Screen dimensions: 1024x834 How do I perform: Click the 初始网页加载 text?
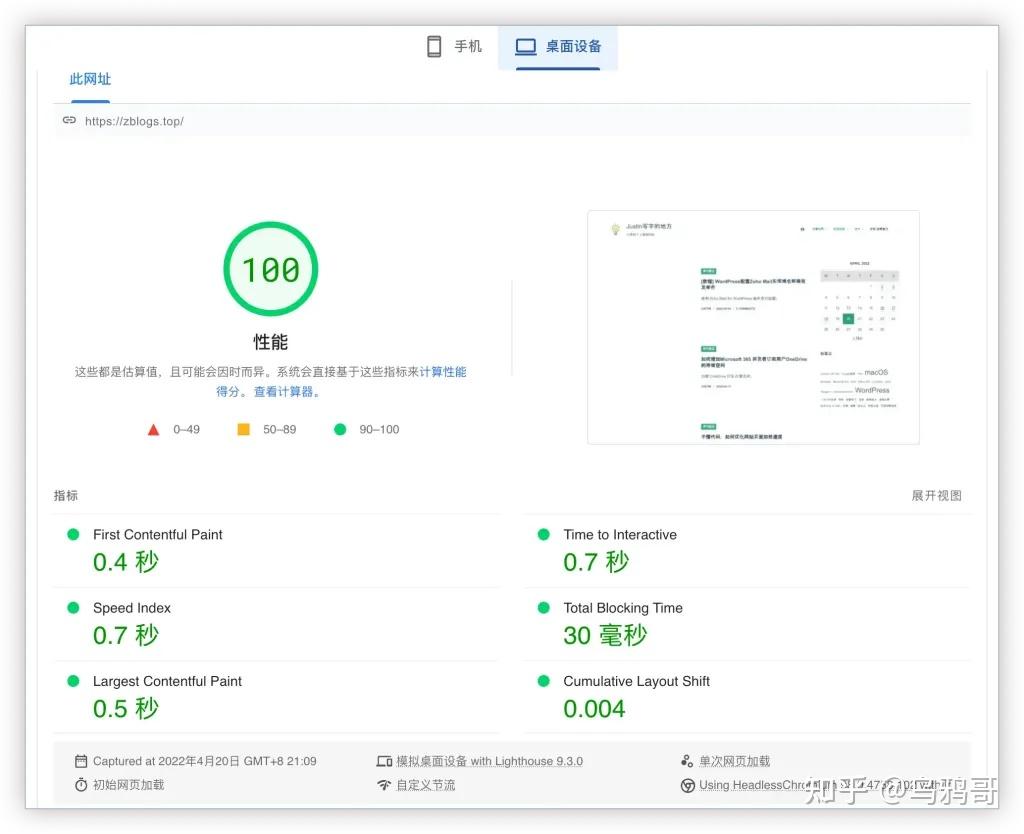coord(129,784)
